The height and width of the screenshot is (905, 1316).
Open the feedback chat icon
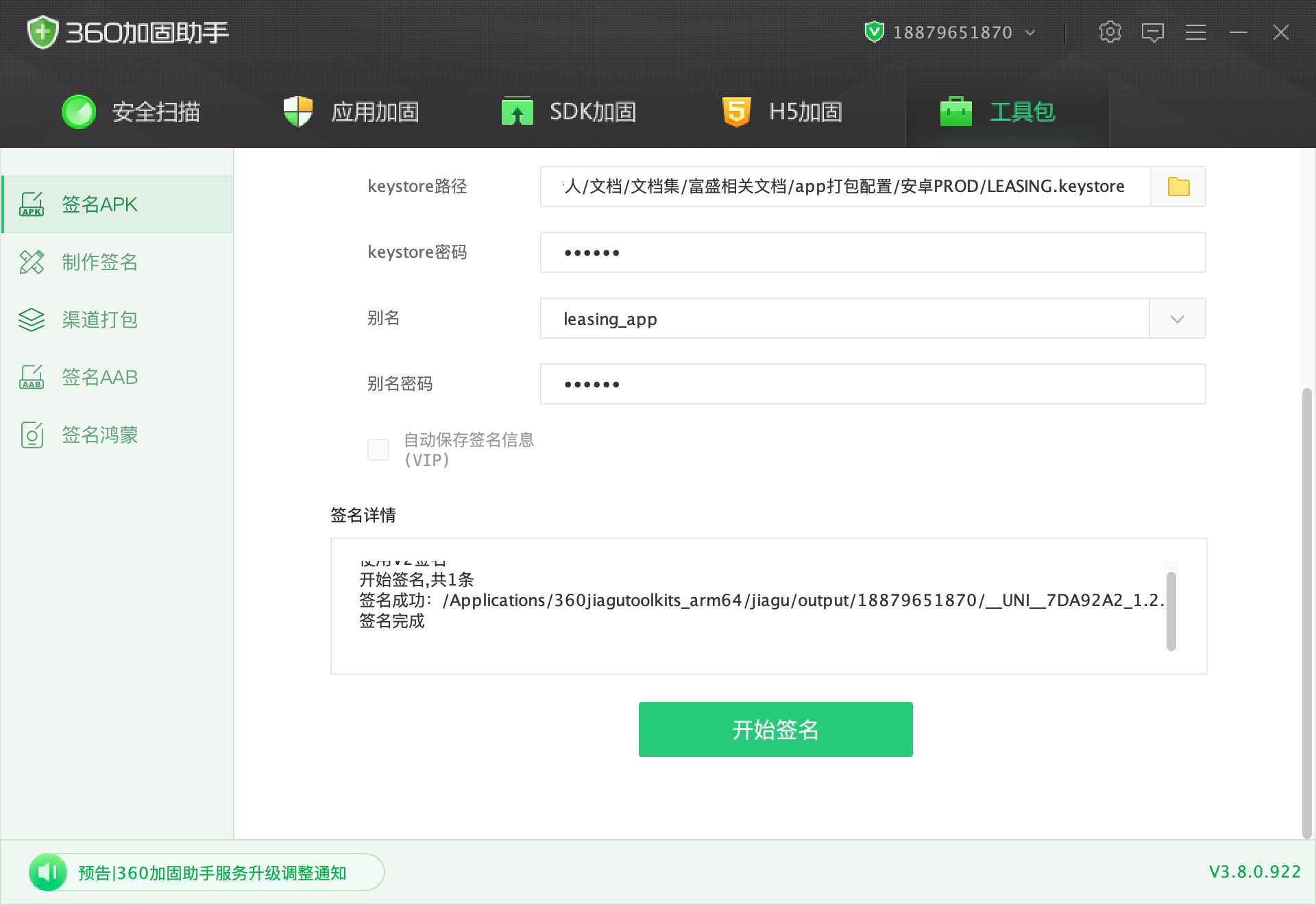pyautogui.click(x=1154, y=32)
